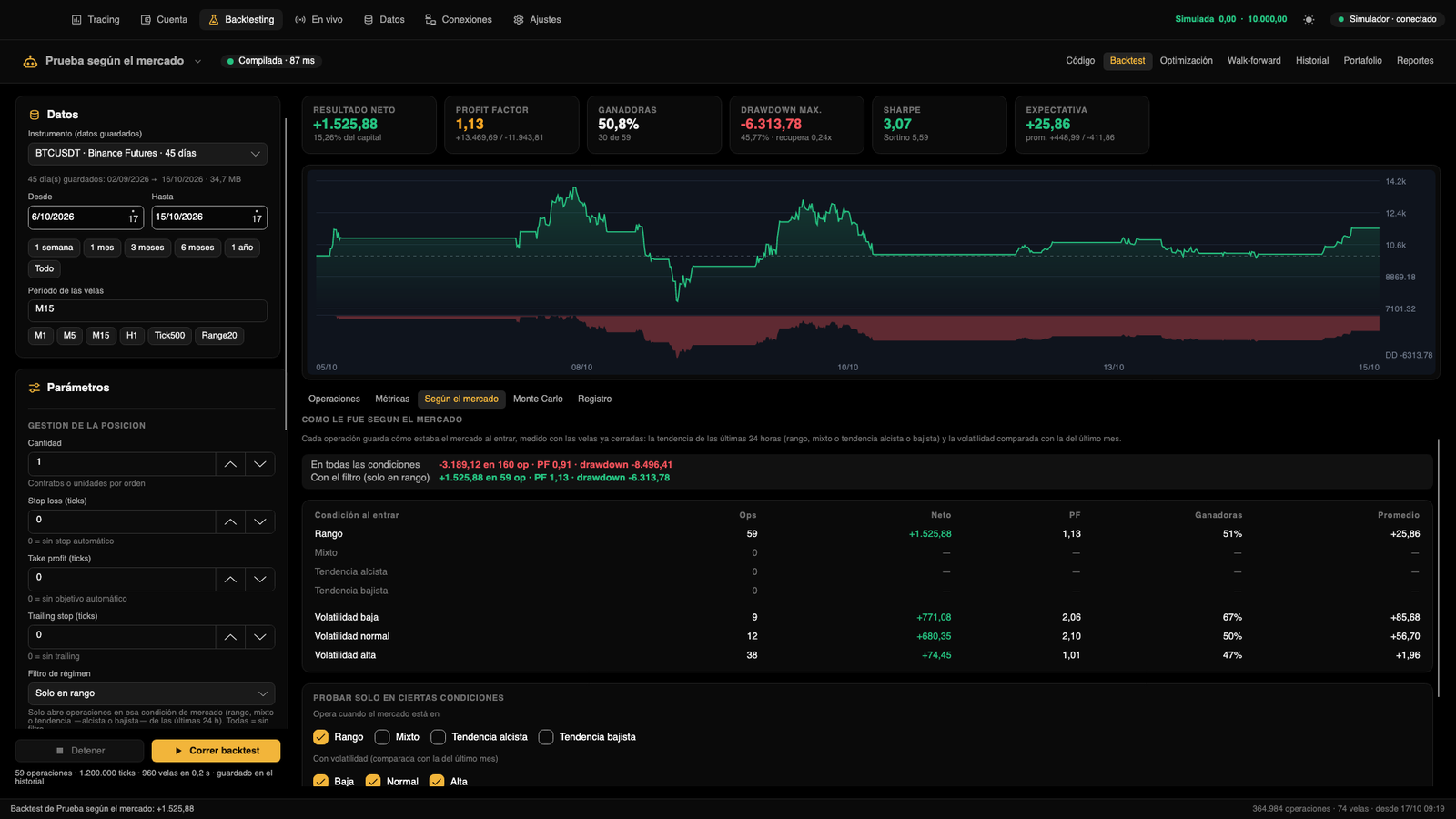Enable the Mixto condition checkbox

click(382, 737)
